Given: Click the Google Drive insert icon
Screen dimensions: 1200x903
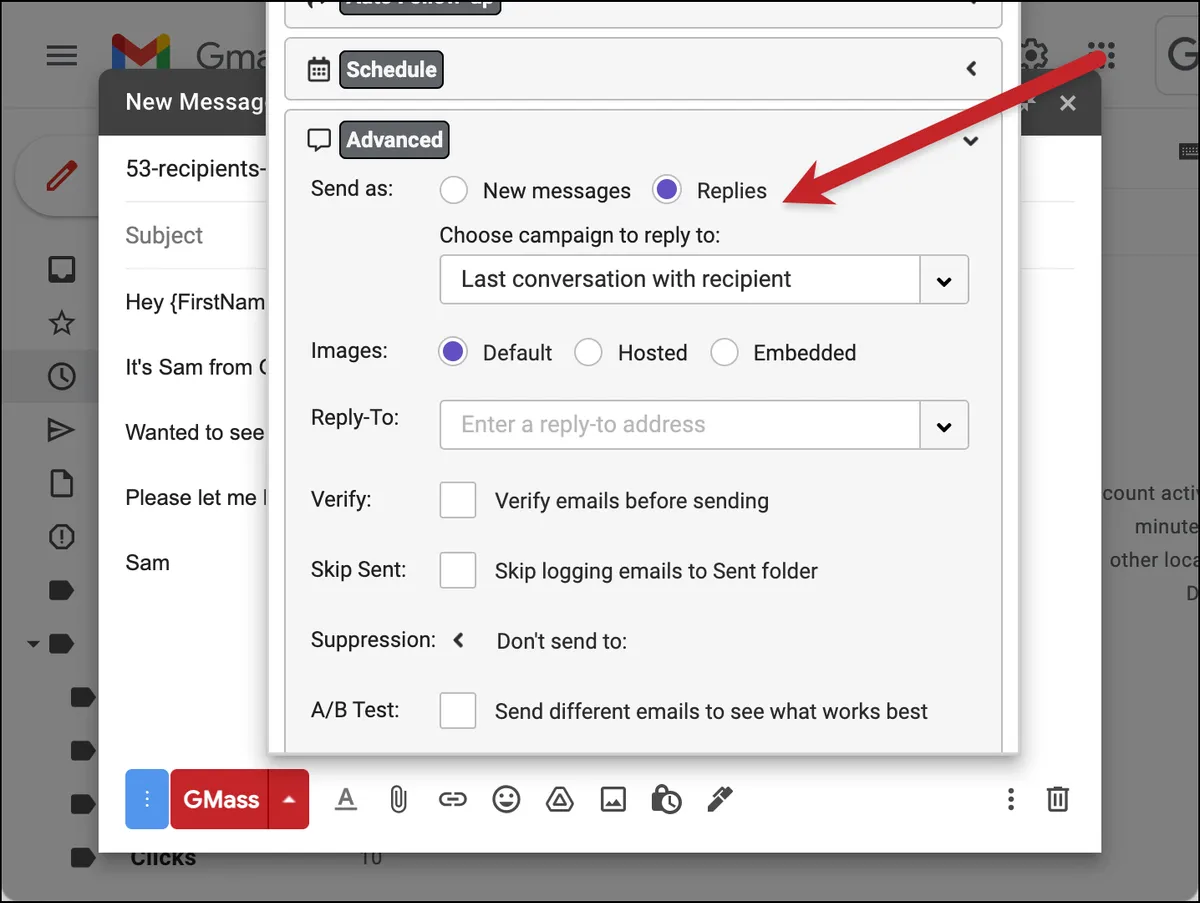Looking at the screenshot, I should click(x=559, y=799).
